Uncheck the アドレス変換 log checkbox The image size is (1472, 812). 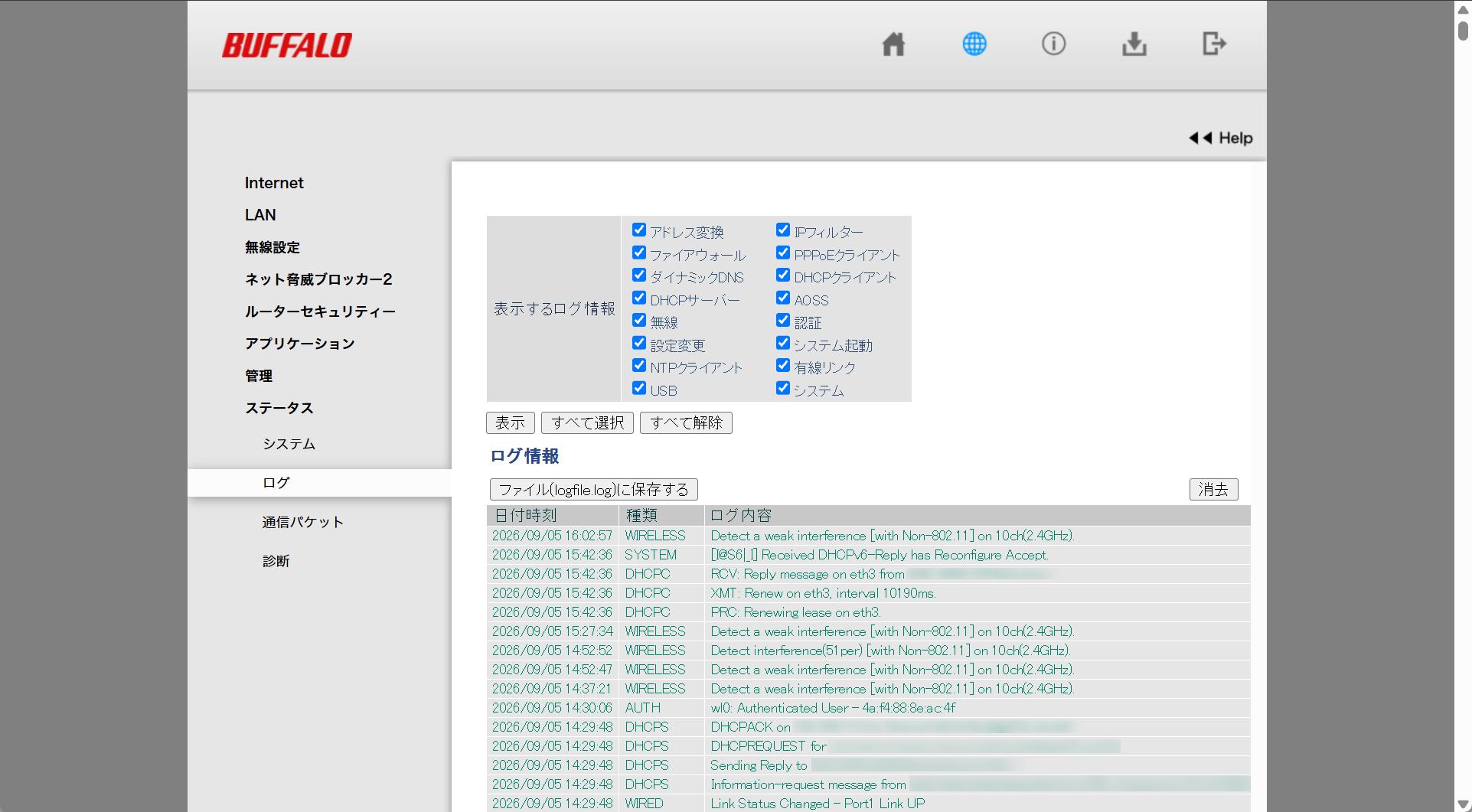coord(639,230)
